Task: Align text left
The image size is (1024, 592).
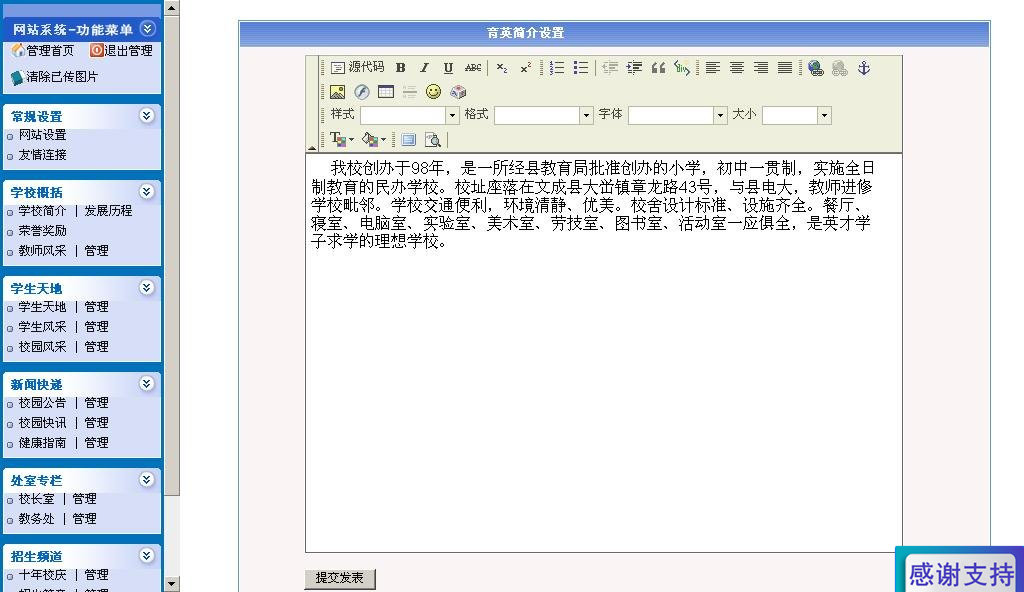Action: (712, 67)
